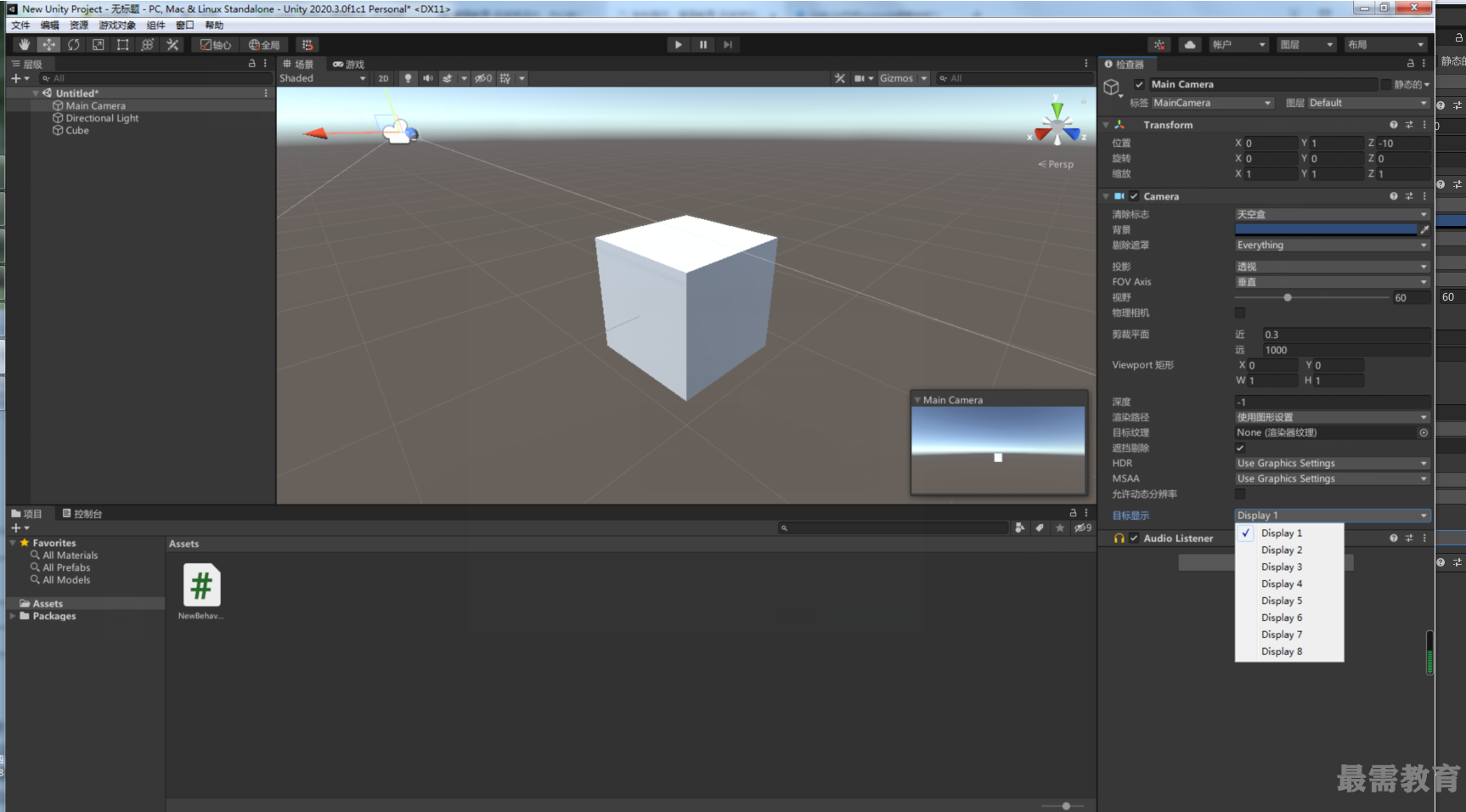The height and width of the screenshot is (812, 1466).
Task: Toggle Main Camera active checkbox
Action: [x=1139, y=84]
